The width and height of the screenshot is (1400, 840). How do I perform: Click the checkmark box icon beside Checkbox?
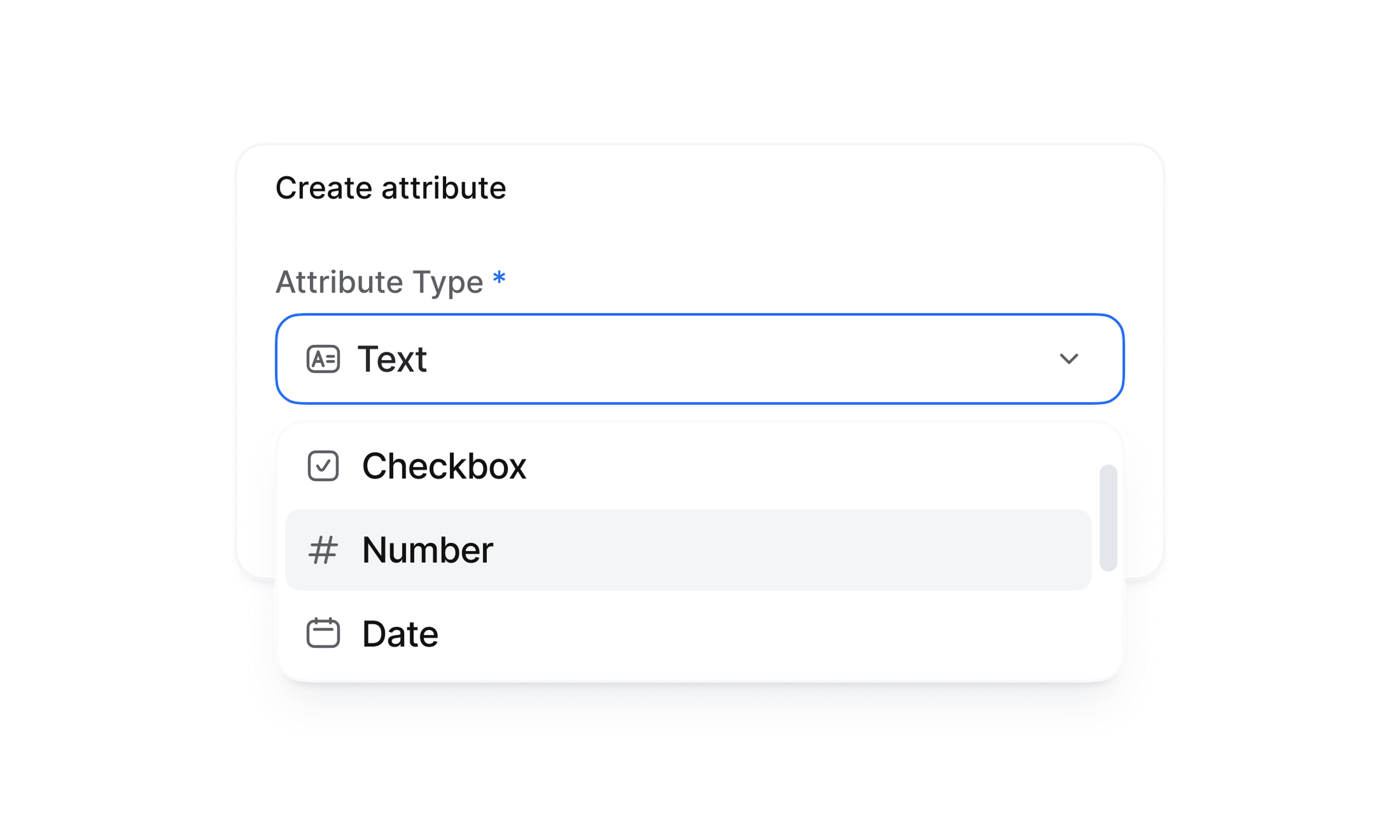click(x=323, y=466)
